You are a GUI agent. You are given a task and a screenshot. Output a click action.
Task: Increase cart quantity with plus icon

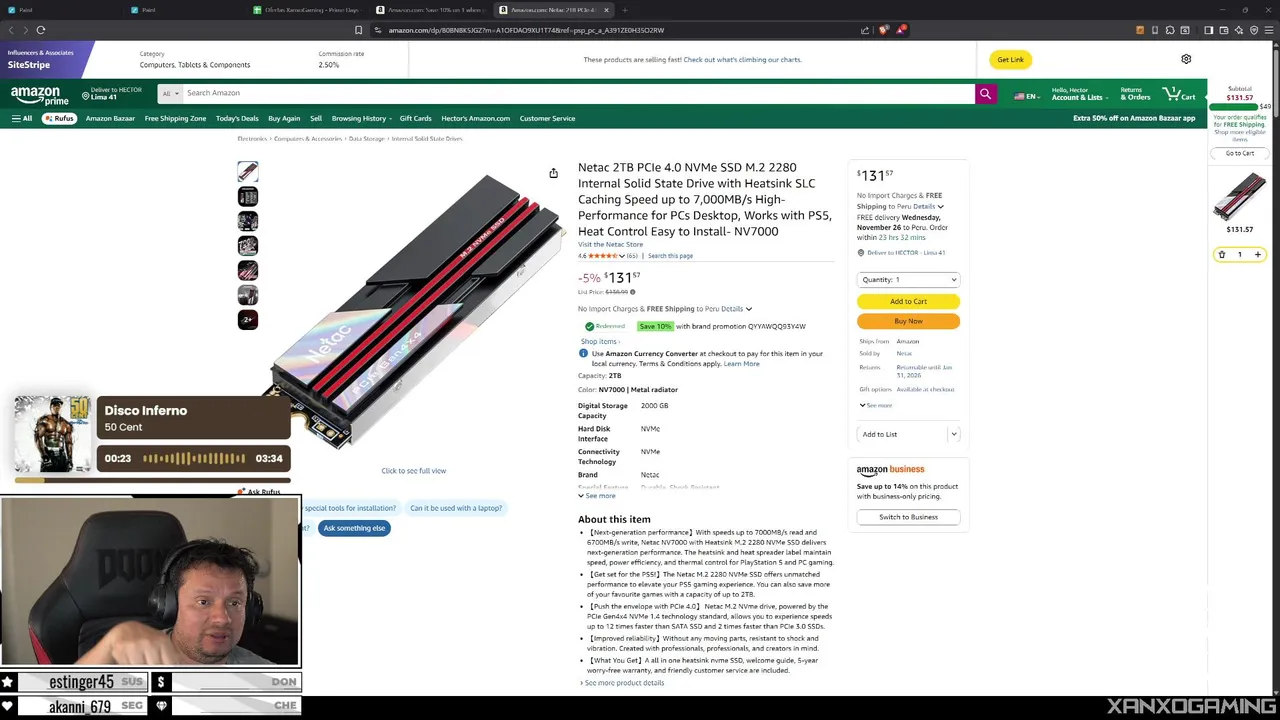[x=1258, y=255]
